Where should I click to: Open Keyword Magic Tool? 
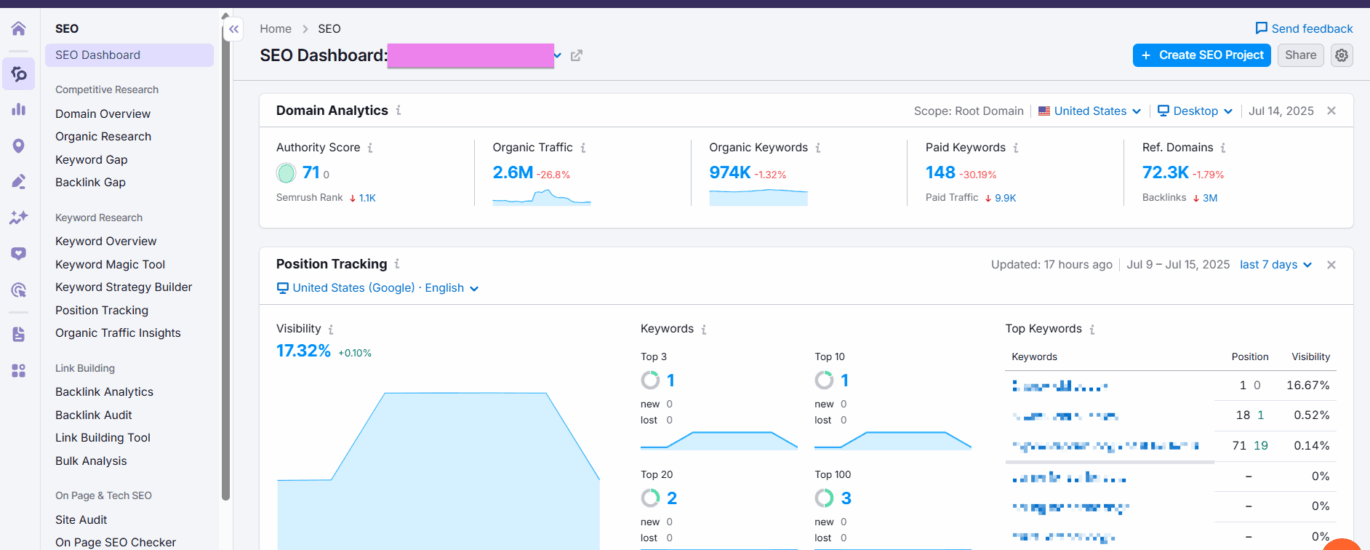[110, 265]
